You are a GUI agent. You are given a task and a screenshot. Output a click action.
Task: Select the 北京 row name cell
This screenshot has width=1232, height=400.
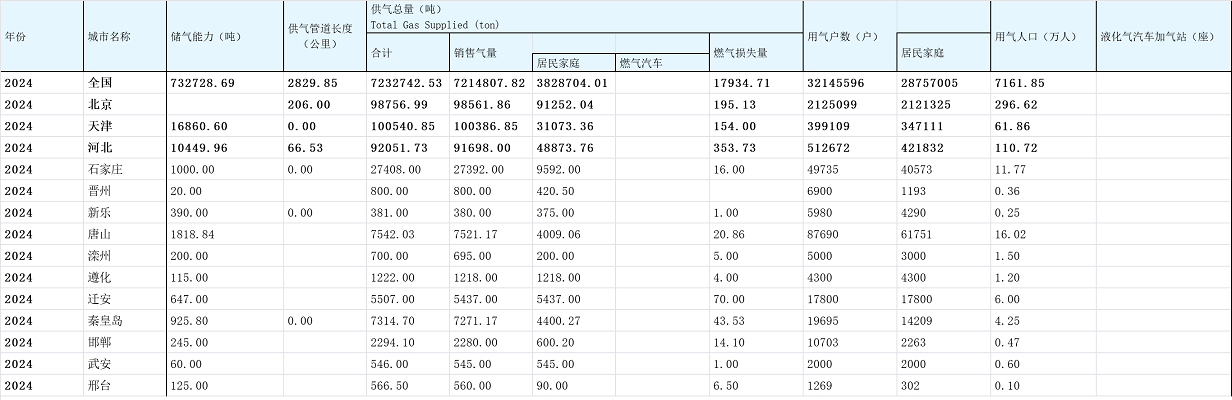pos(99,104)
